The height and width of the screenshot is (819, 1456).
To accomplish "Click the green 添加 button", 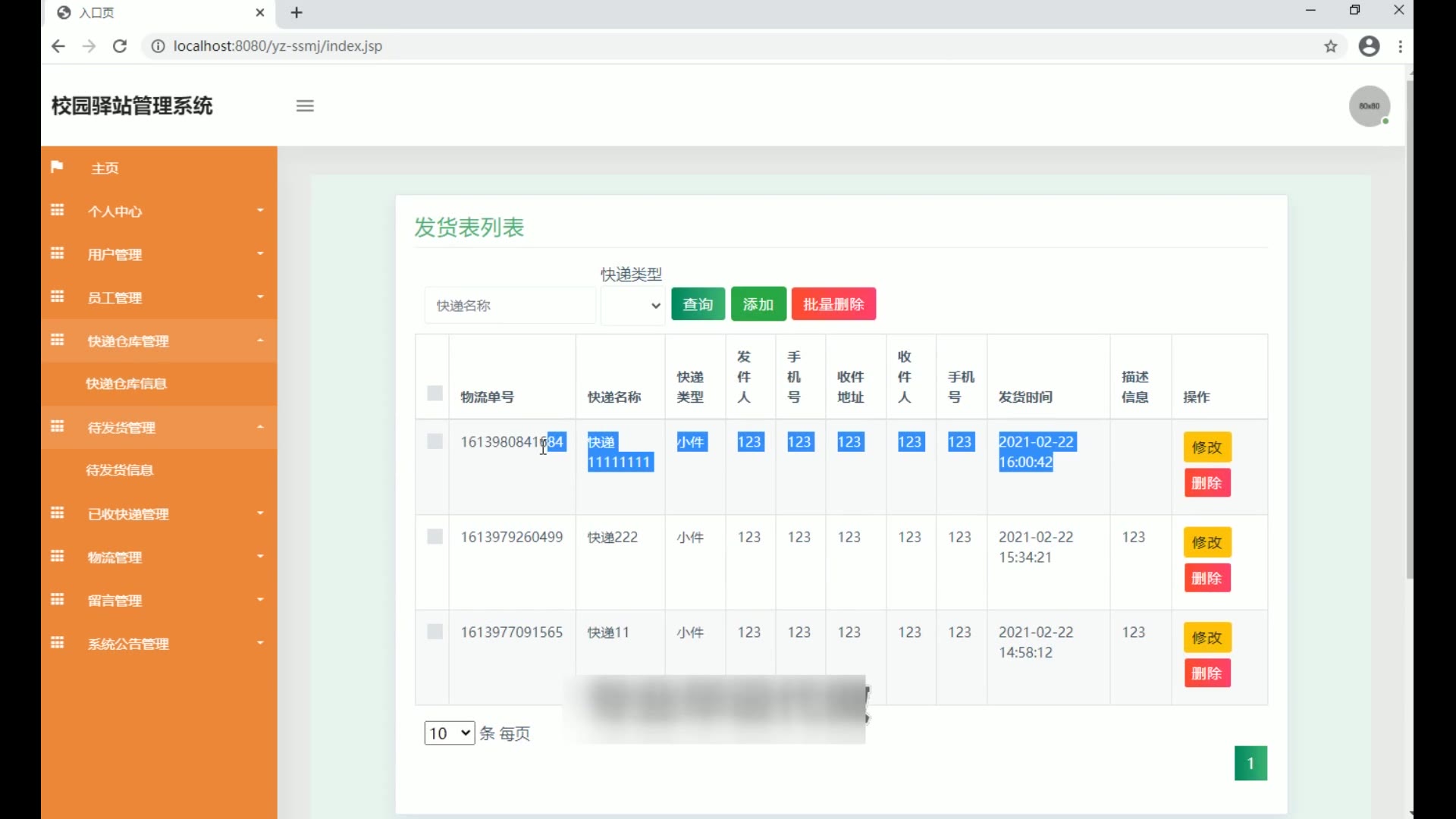I will click(758, 304).
